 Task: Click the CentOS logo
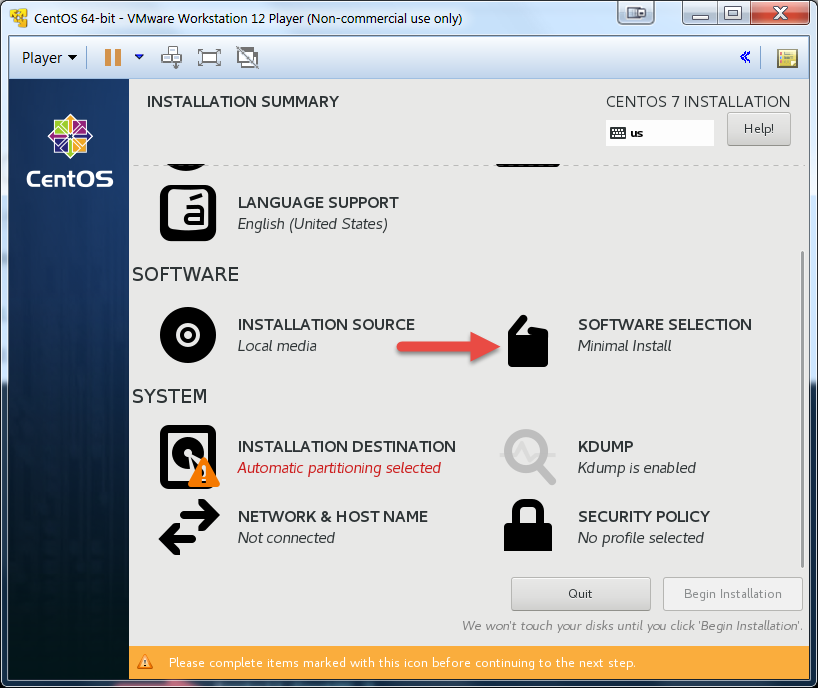coord(70,151)
